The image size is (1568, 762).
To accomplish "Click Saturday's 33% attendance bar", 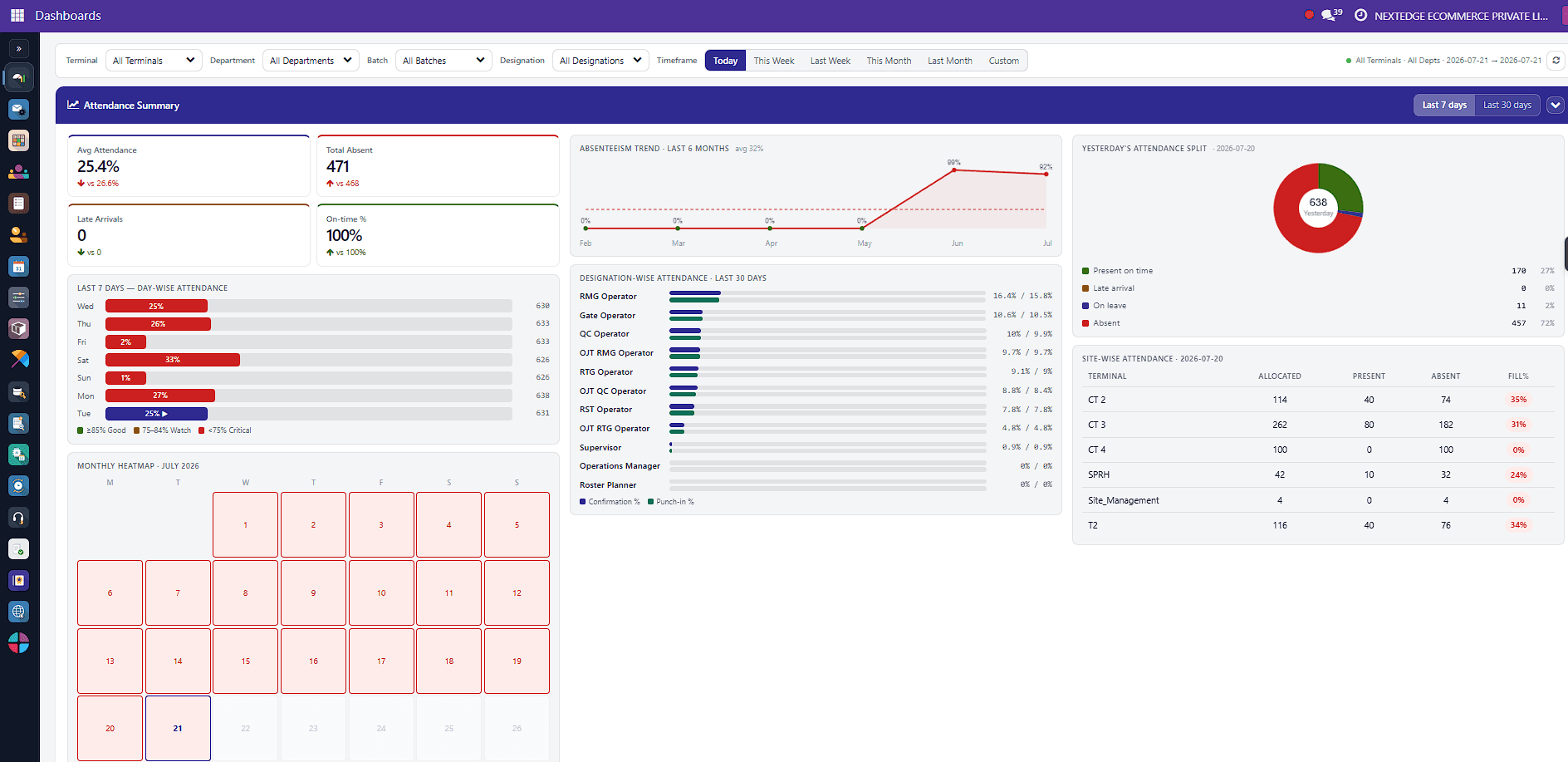I will tap(173, 360).
